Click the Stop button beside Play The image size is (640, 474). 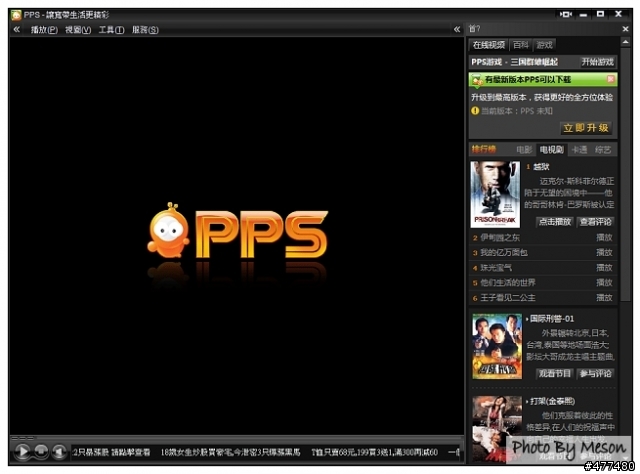point(41,452)
